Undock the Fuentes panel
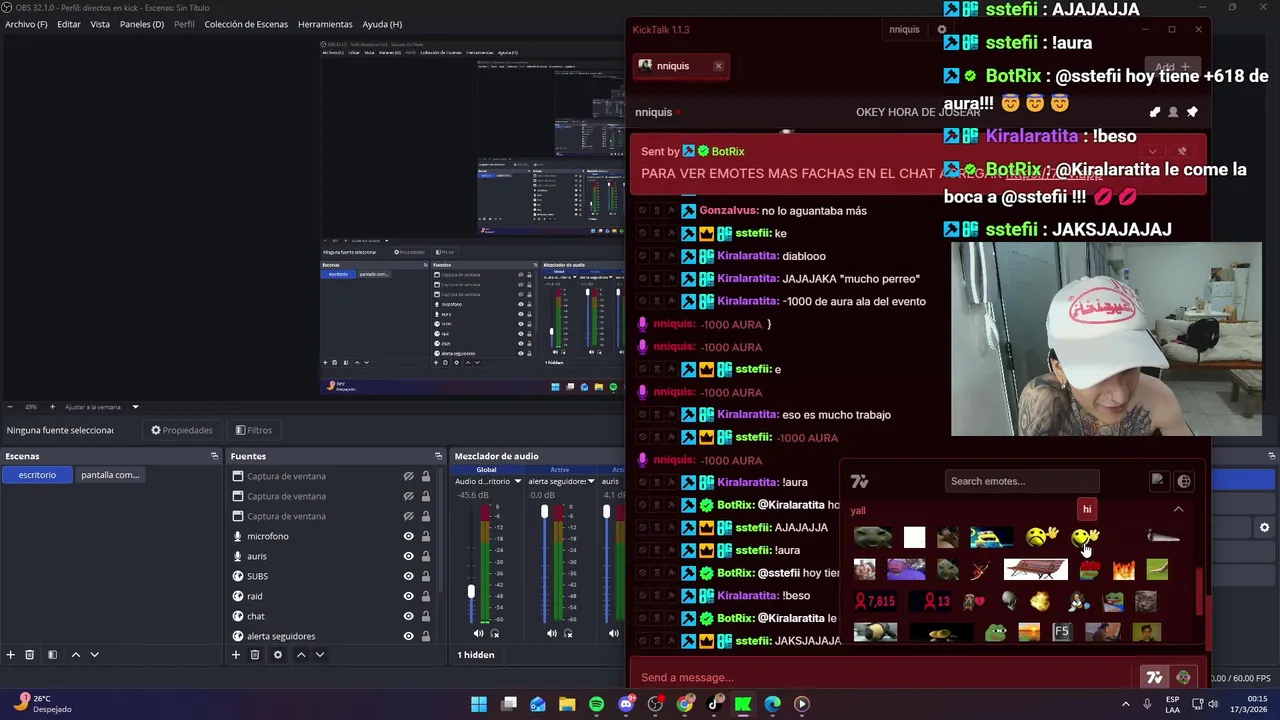The width and height of the screenshot is (1280, 720). 438,456
